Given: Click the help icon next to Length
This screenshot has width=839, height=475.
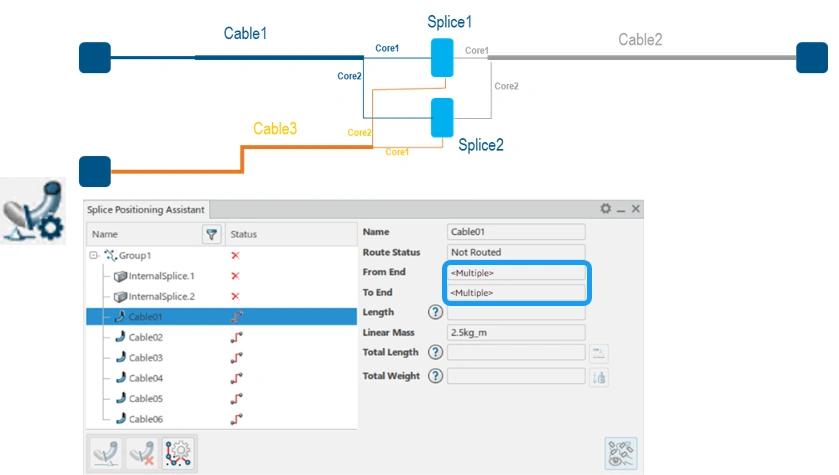Looking at the screenshot, I should 436,312.
